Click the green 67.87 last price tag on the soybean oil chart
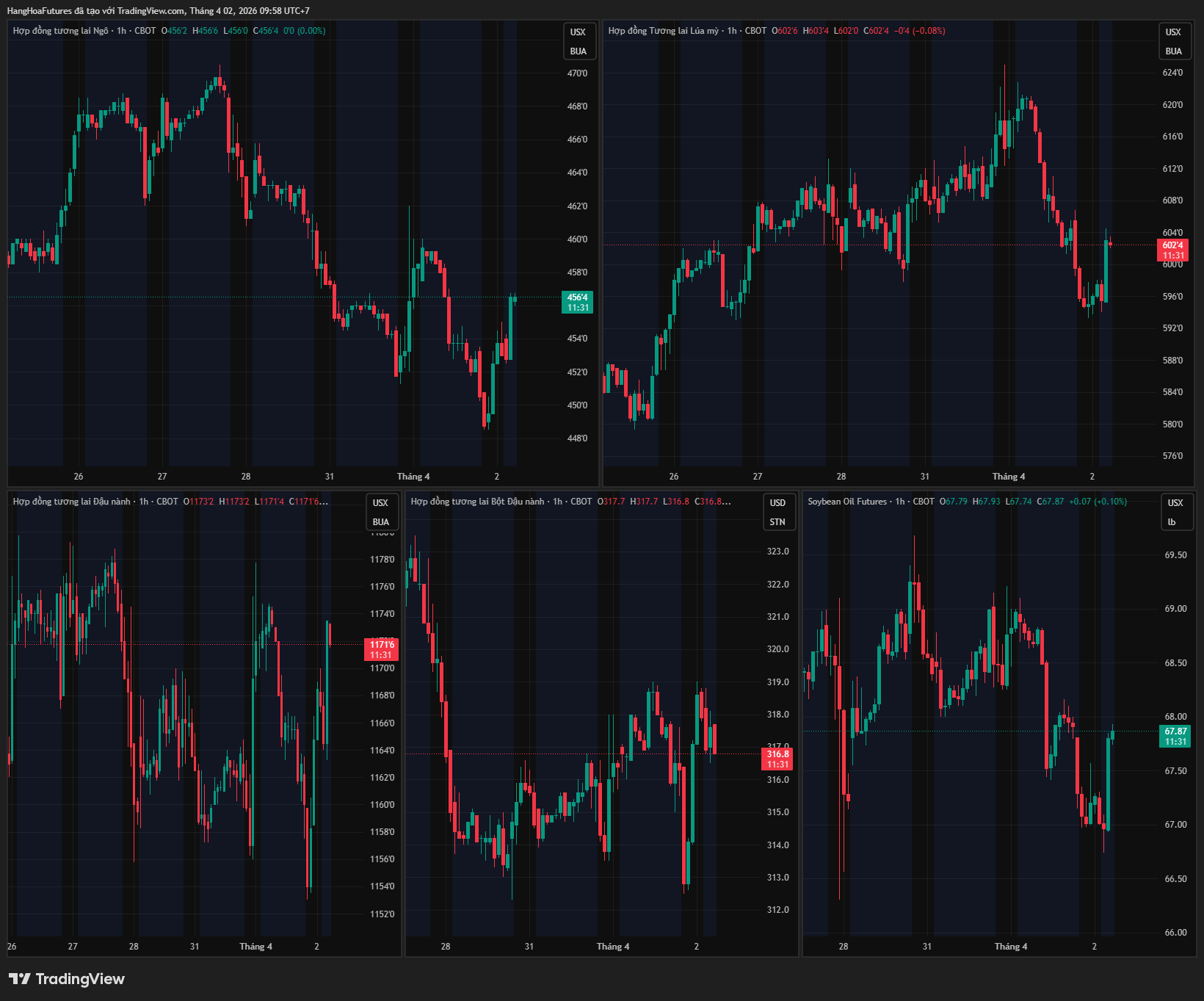This screenshot has height=1001, width=1204. [1175, 737]
